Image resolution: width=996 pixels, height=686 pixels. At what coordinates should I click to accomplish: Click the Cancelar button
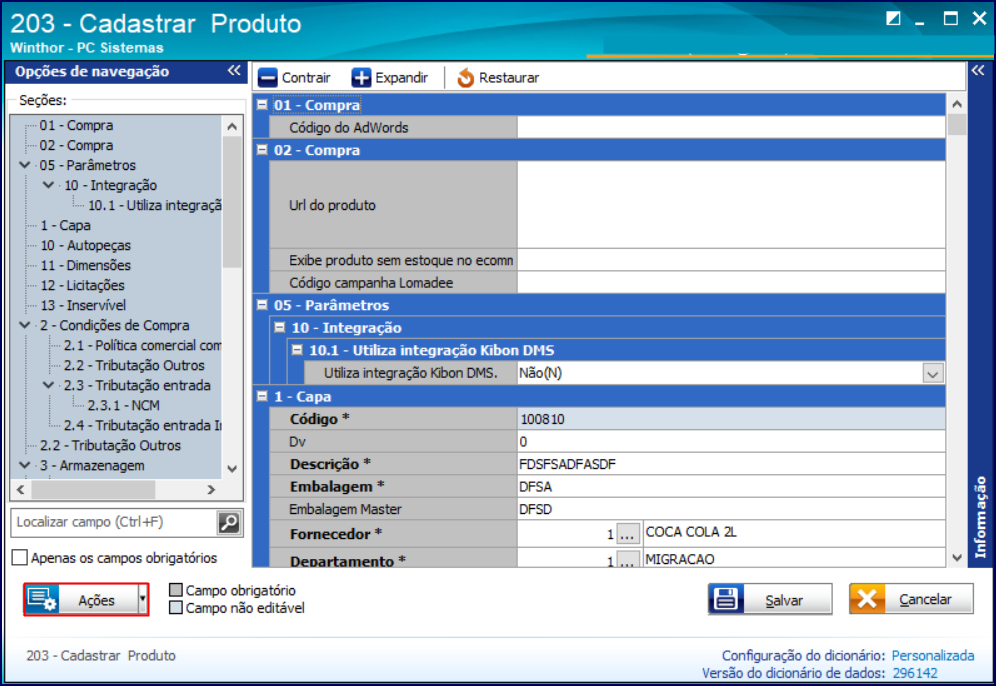(x=911, y=599)
